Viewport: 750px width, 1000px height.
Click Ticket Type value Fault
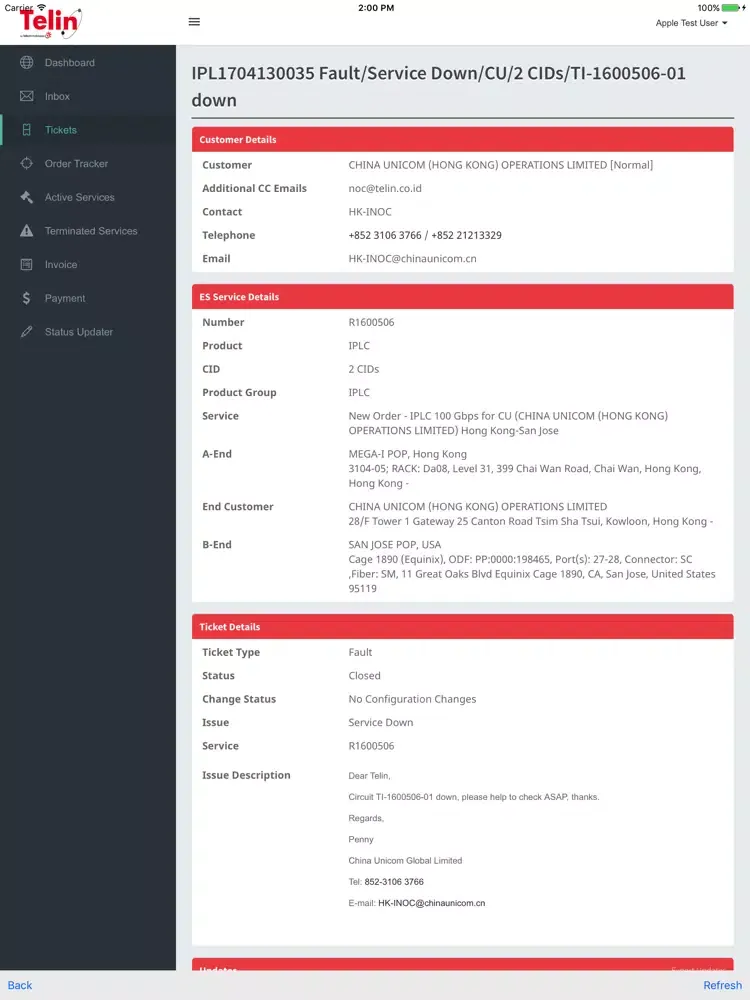360,652
